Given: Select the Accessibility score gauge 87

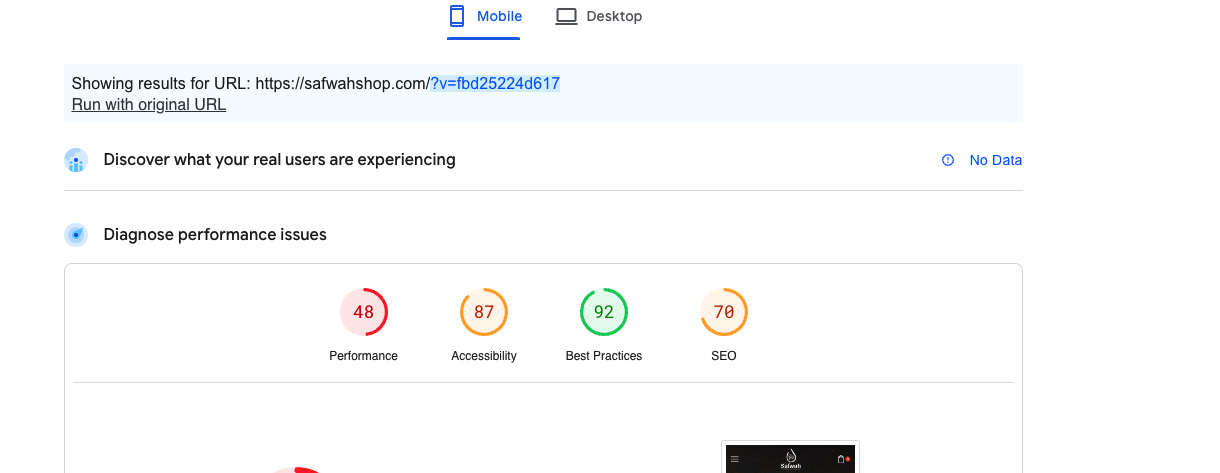Looking at the screenshot, I should point(484,312).
